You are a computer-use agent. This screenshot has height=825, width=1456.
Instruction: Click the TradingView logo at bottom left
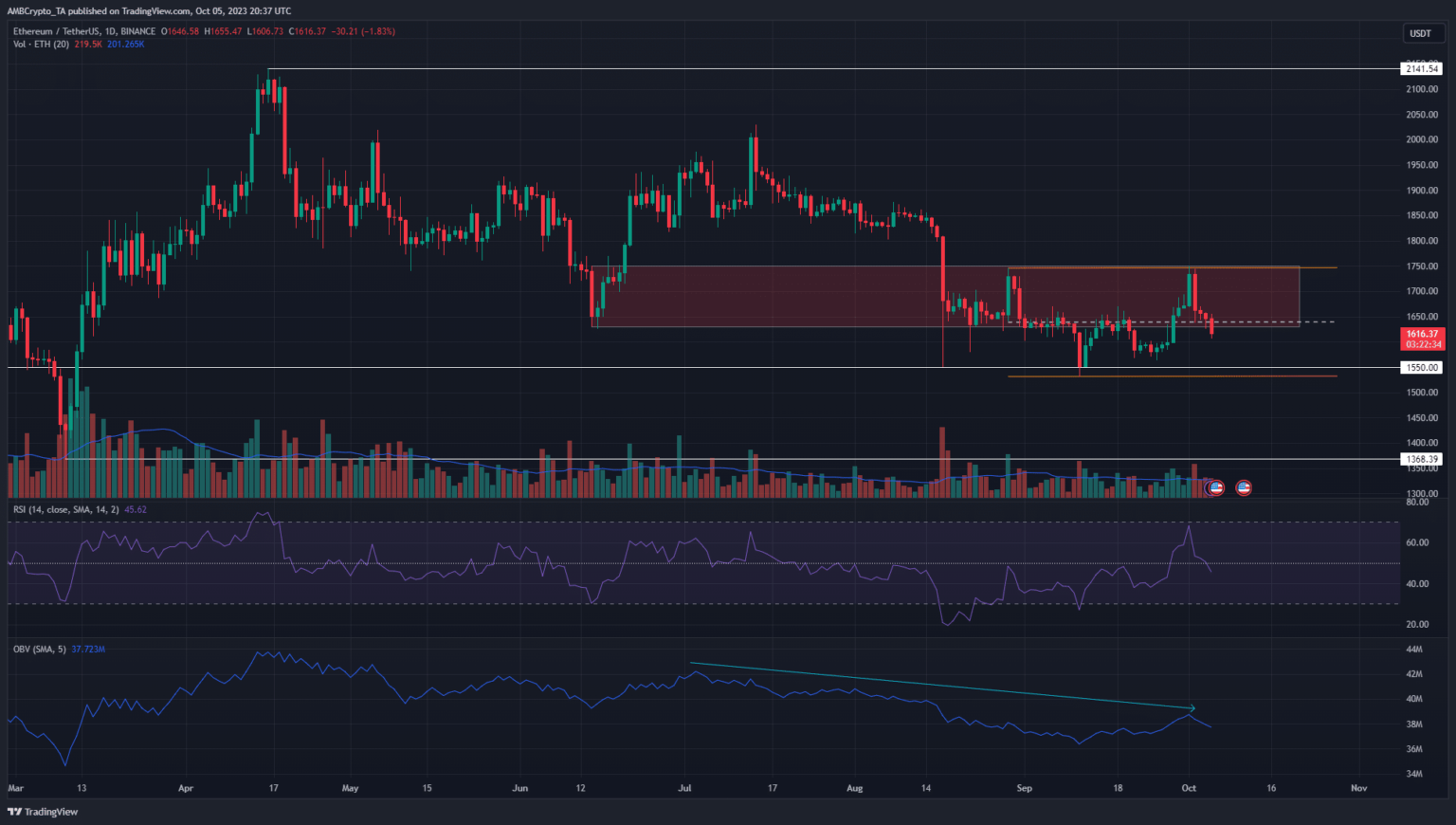click(x=43, y=812)
